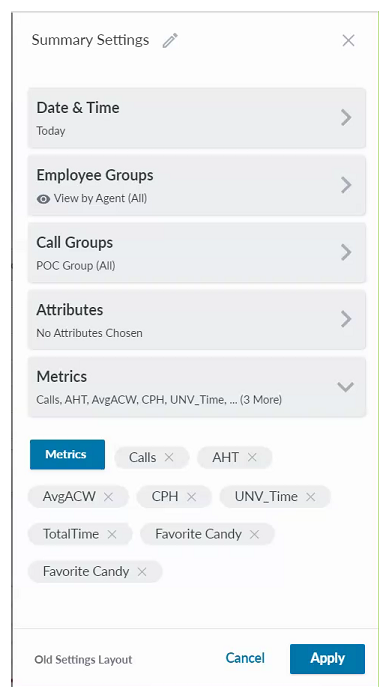Image resolution: width=382 pixels, height=696 pixels.
Task: Remove the first Favorite Candy chip
Action: pyautogui.click(x=254, y=534)
